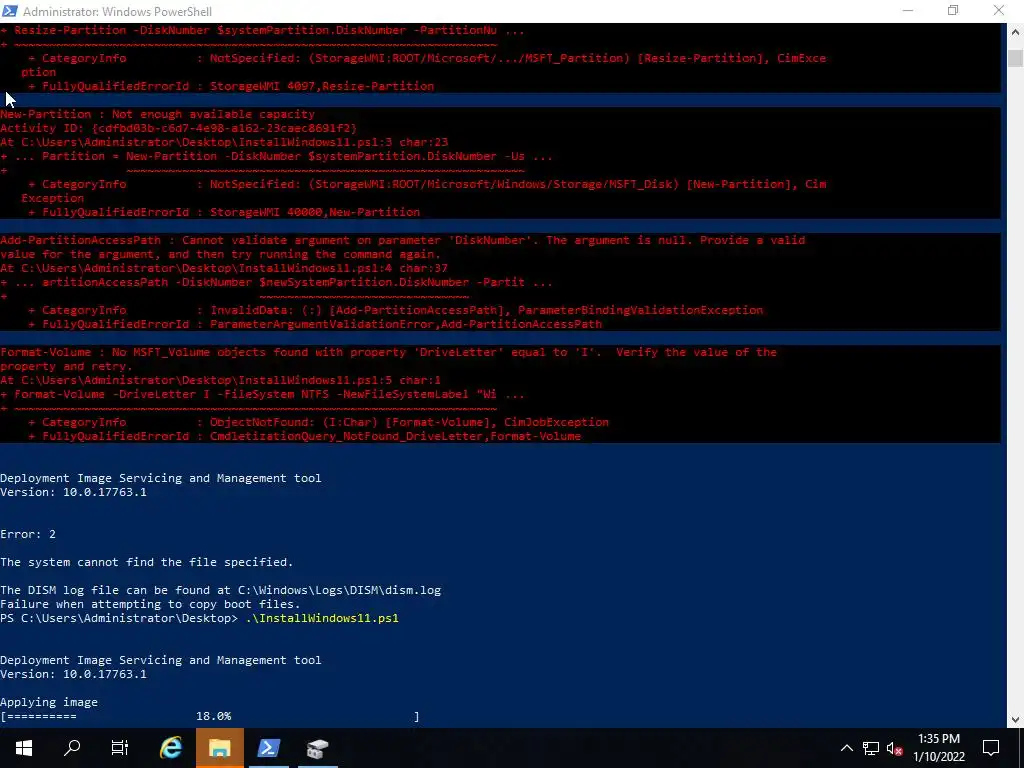
Task: Click 'ParameterArgumentValidationError,Add-PartitionAccessPath' text
Action: pyautogui.click(x=406, y=325)
